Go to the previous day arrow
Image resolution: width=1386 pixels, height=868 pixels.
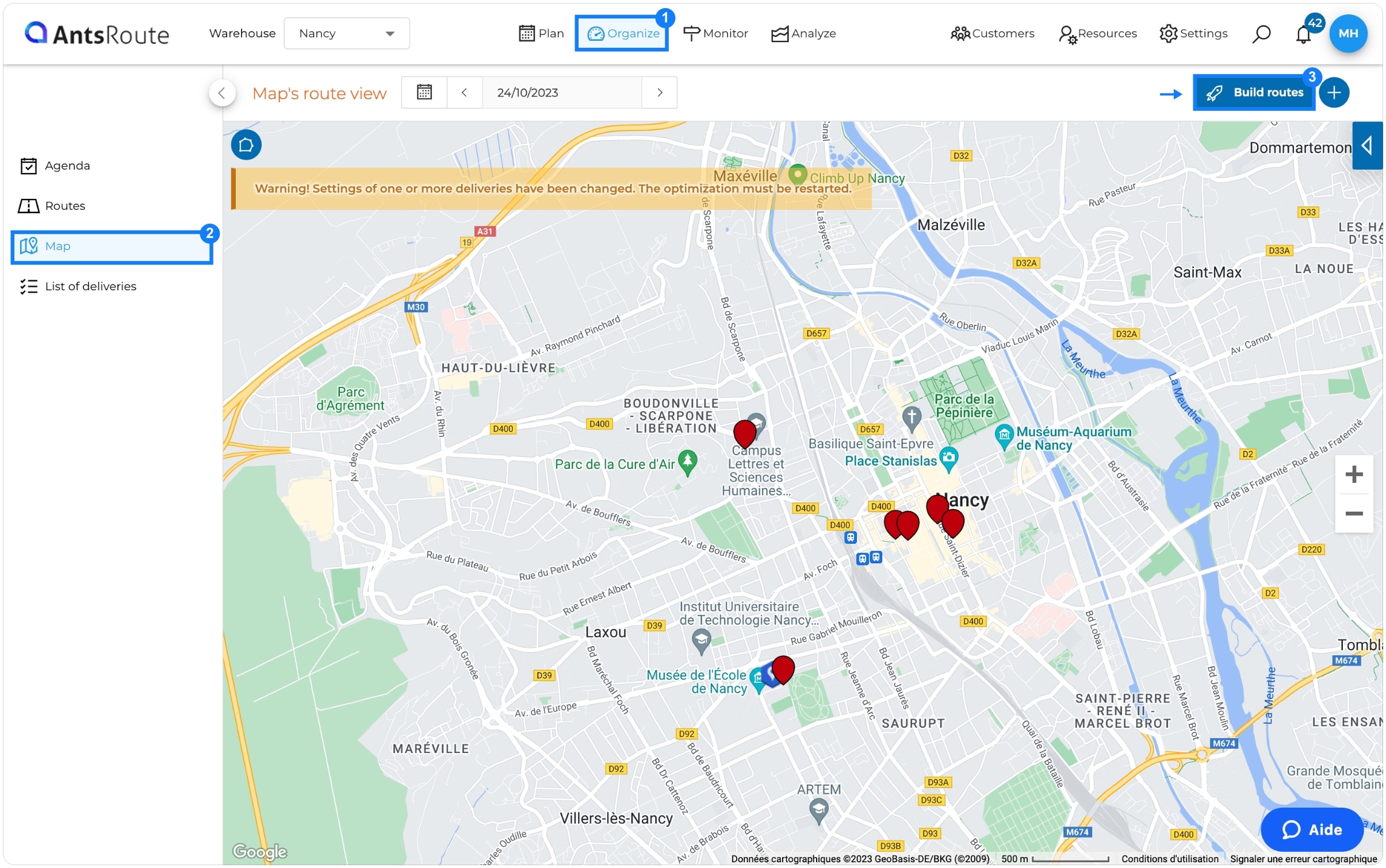pyautogui.click(x=464, y=93)
